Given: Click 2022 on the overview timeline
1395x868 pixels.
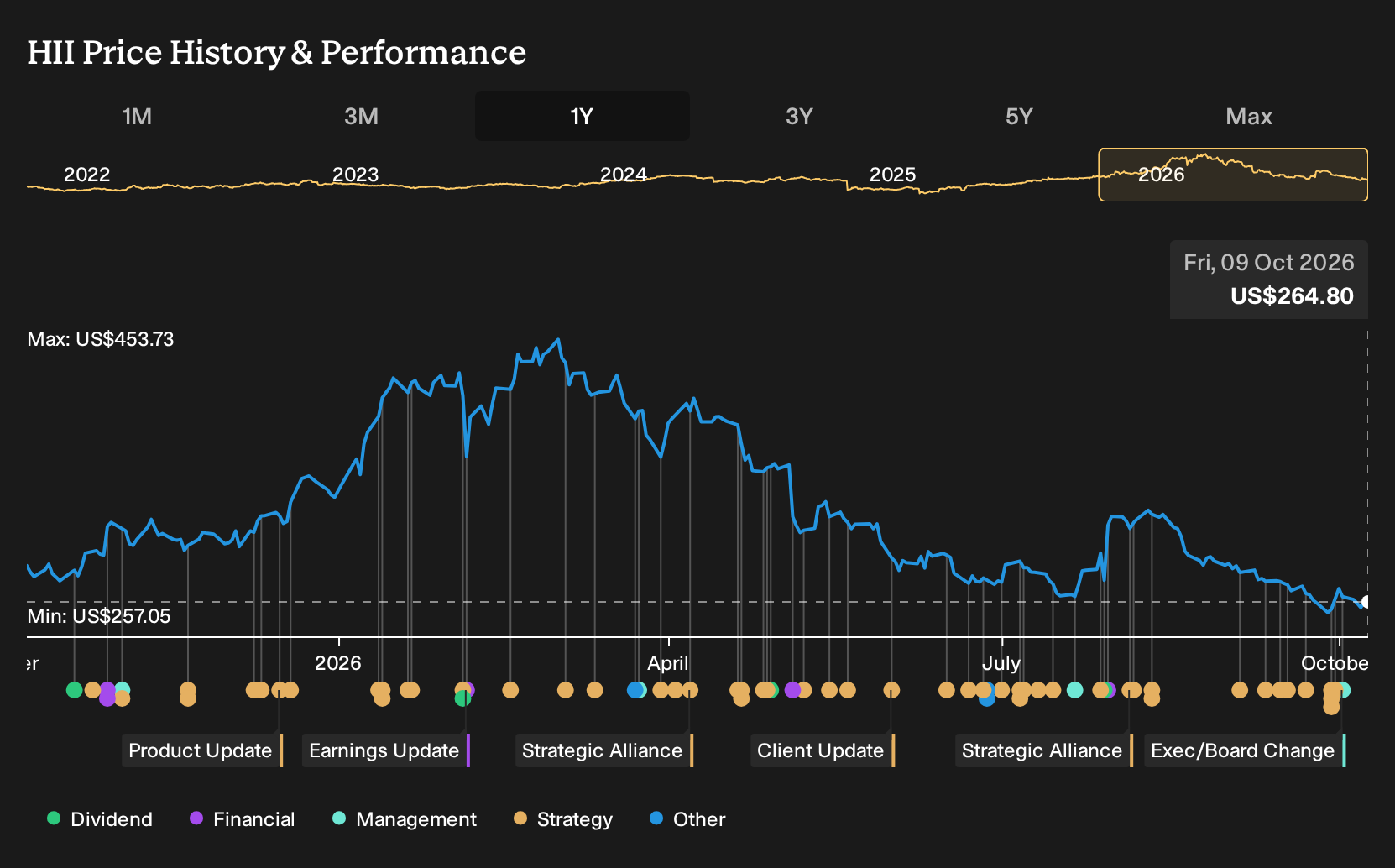Looking at the screenshot, I should pyautogui.click(x=87, y=175).
